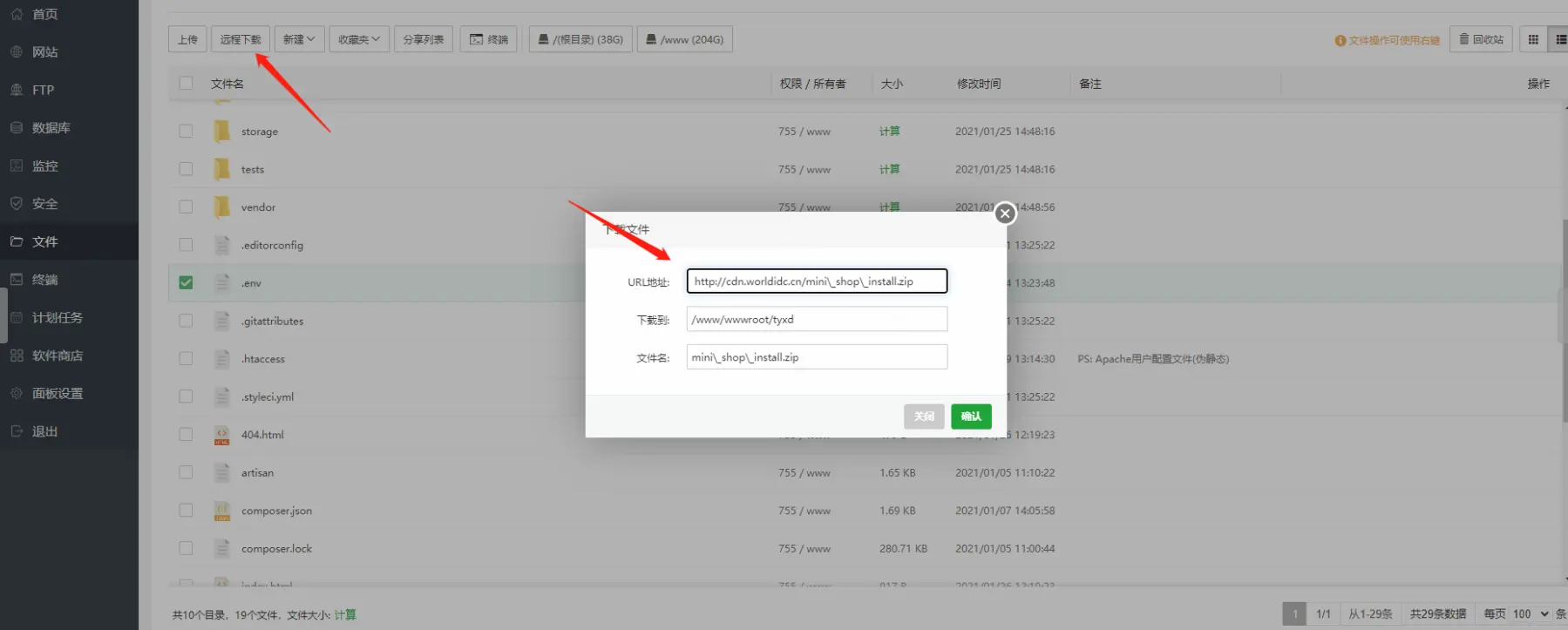The image size is (1568, 630).
Task: Expand the 新建 (New) dropdown
Action: click(x=299, y=39)
